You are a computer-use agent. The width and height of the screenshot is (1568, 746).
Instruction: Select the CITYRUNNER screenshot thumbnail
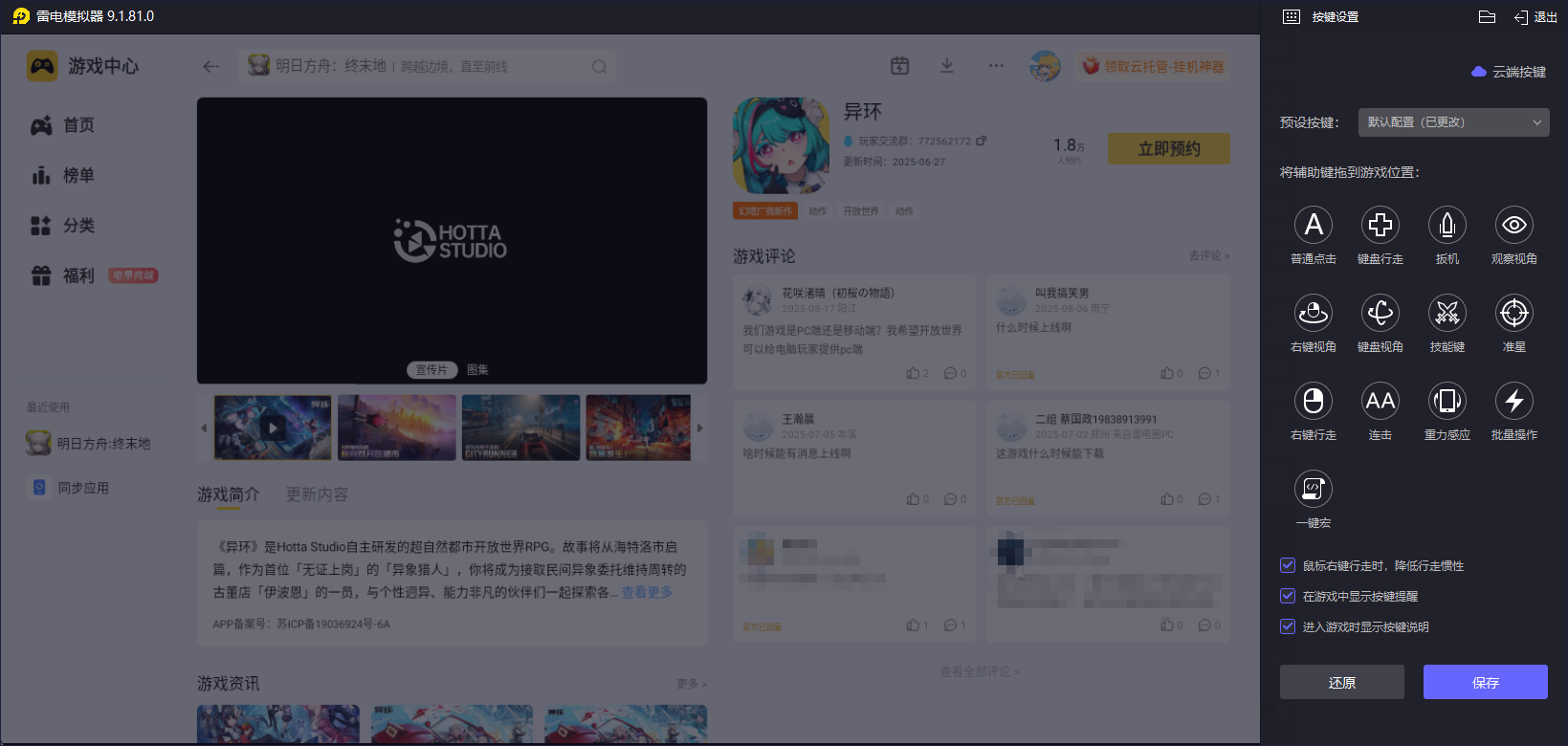[520, 428]
